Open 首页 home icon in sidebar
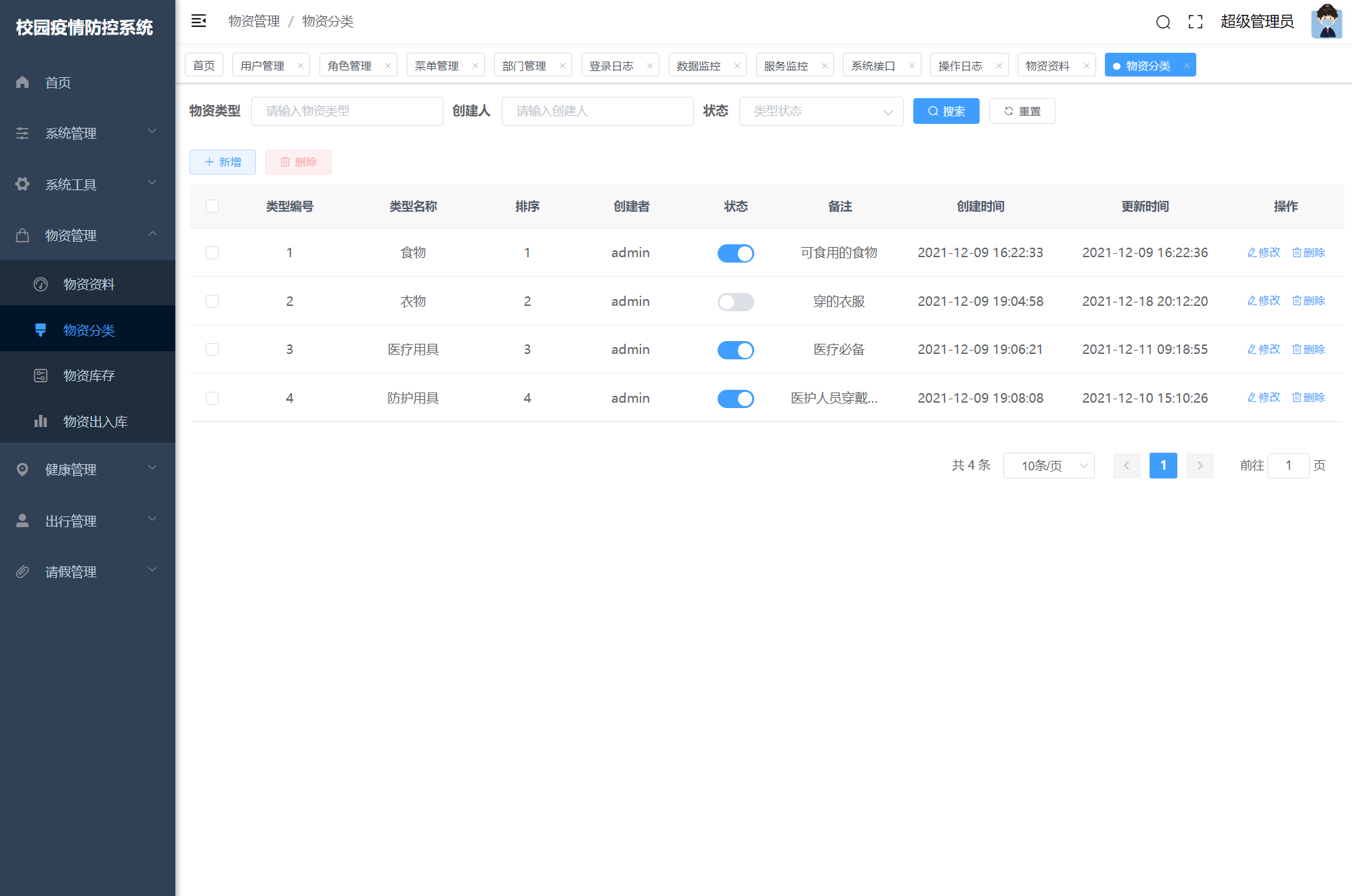The height and width of the screenshot is (896, 1352). [x=23, y=83]
